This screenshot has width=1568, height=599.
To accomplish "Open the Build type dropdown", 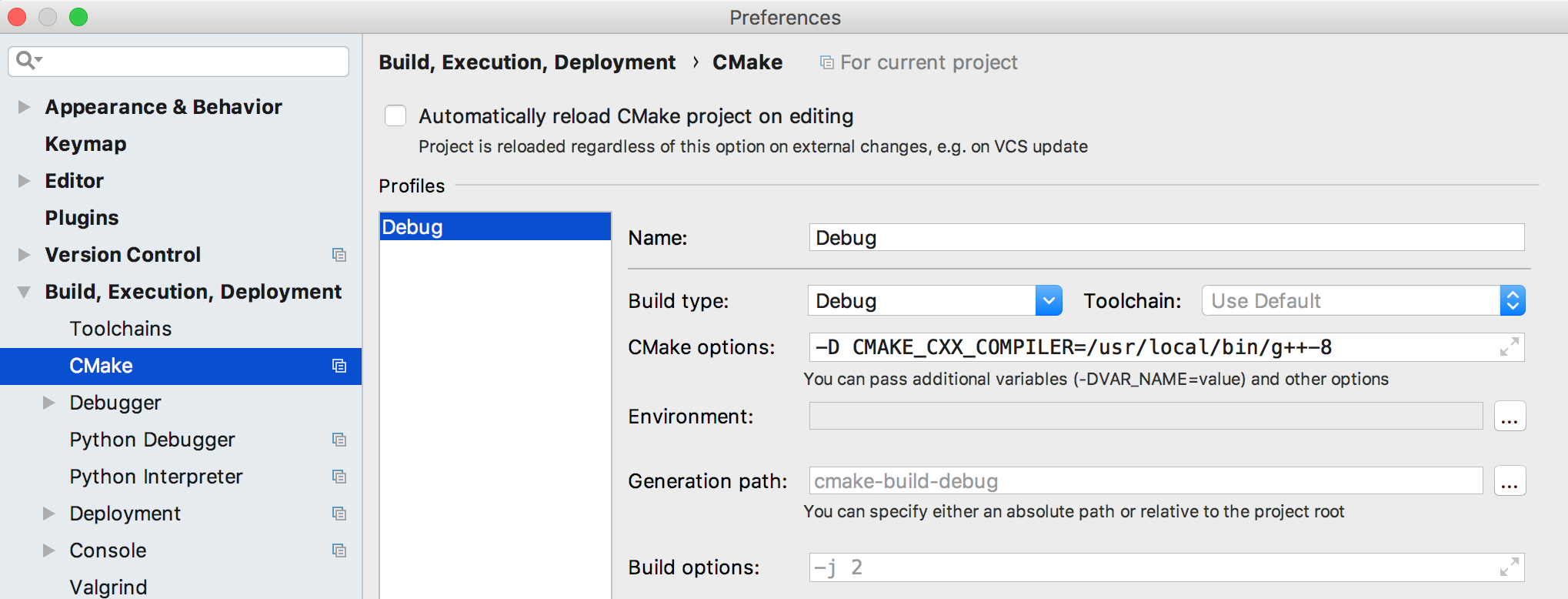I will [x=1048, y=301].
